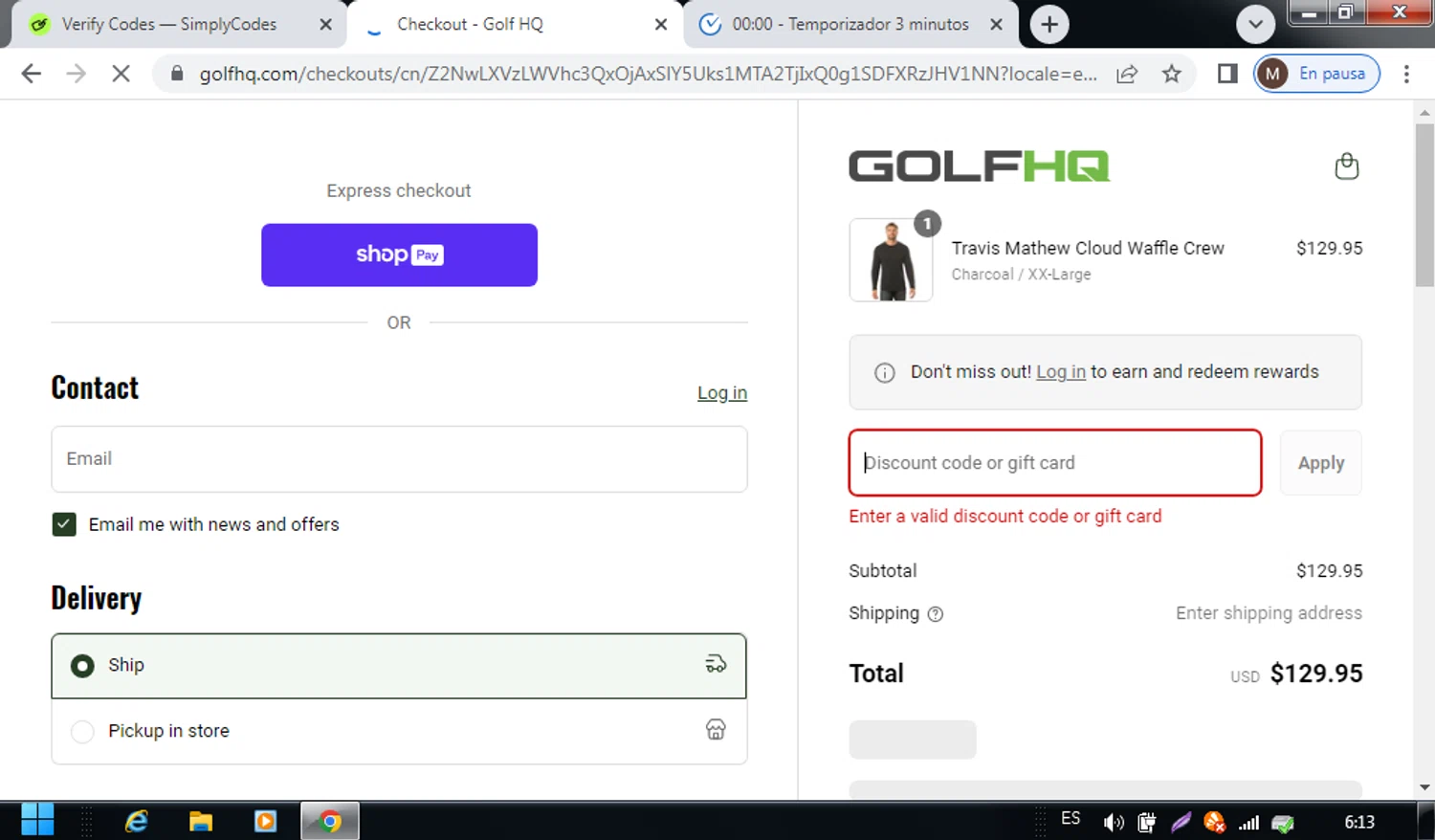Focus the Email input field

coord(399,459)
